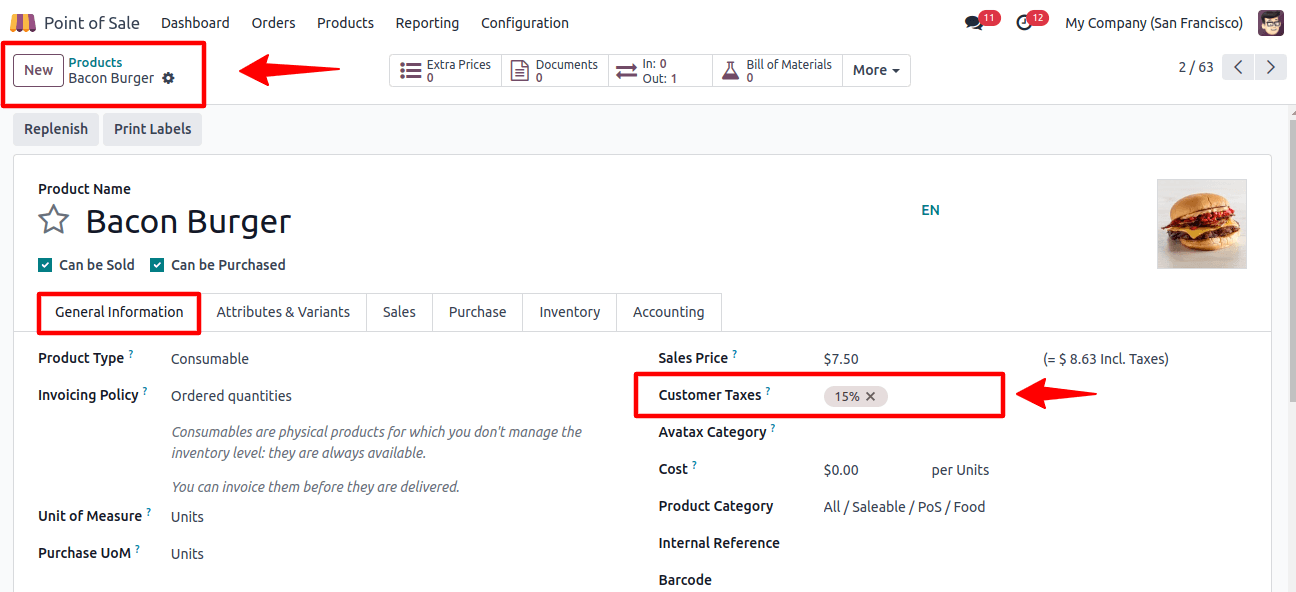The width and height of the screenshot is (1296, 592).
Task: Go to previous record with left chevron
Action: tap(1238, 67)
